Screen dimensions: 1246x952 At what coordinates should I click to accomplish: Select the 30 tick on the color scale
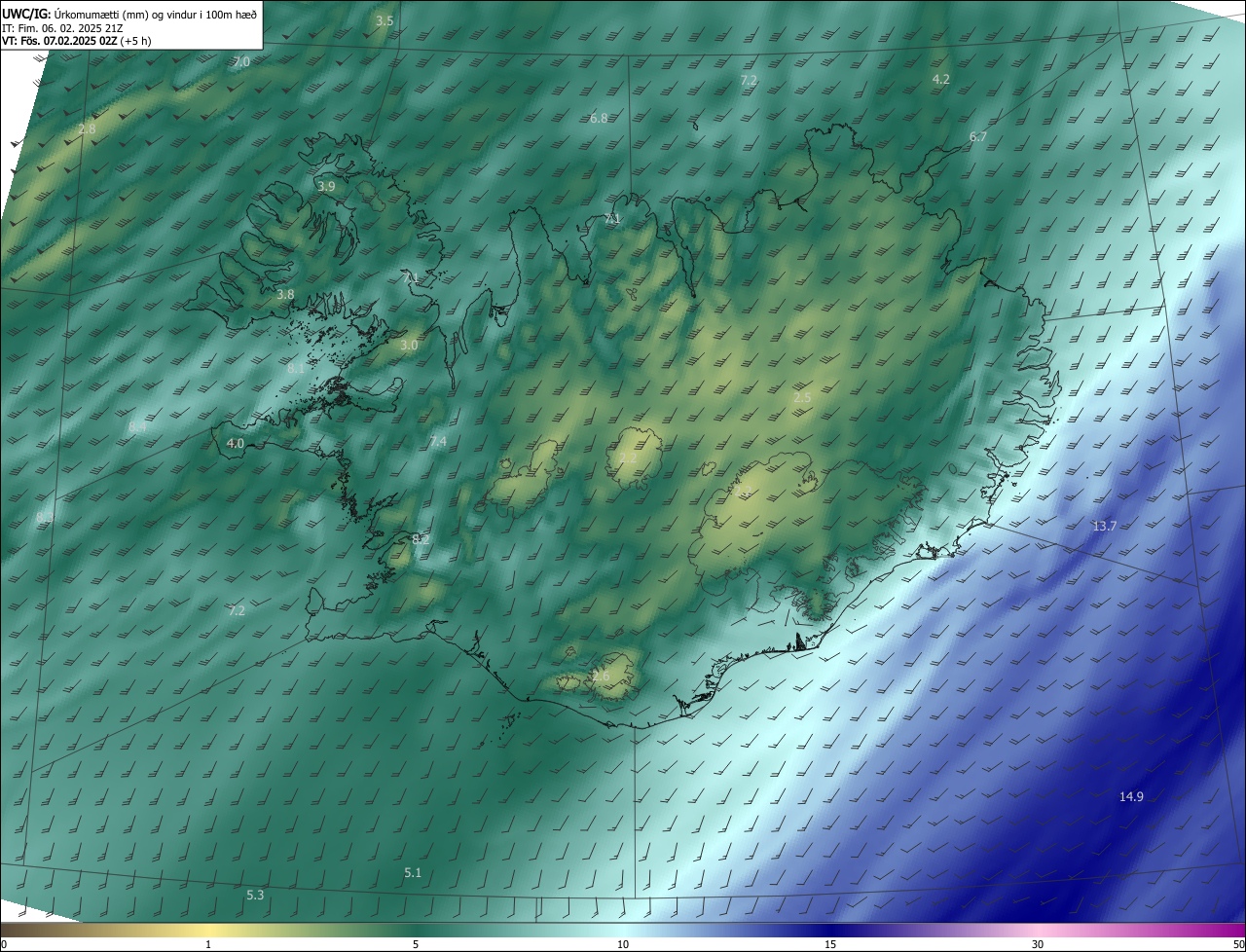tap(1038, 944)
